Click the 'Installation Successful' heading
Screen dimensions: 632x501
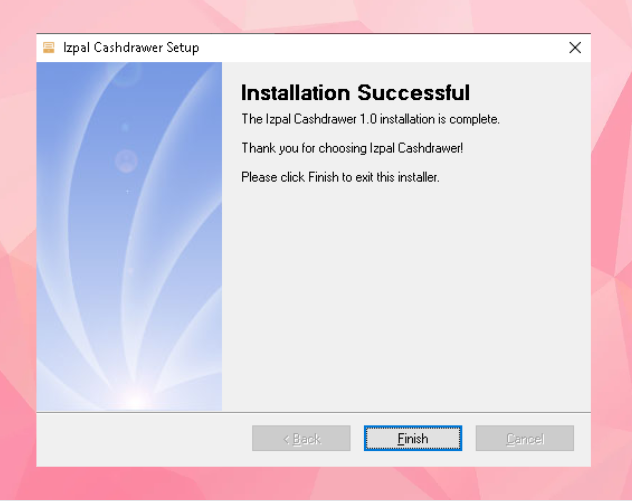click(x=355, y=93)
